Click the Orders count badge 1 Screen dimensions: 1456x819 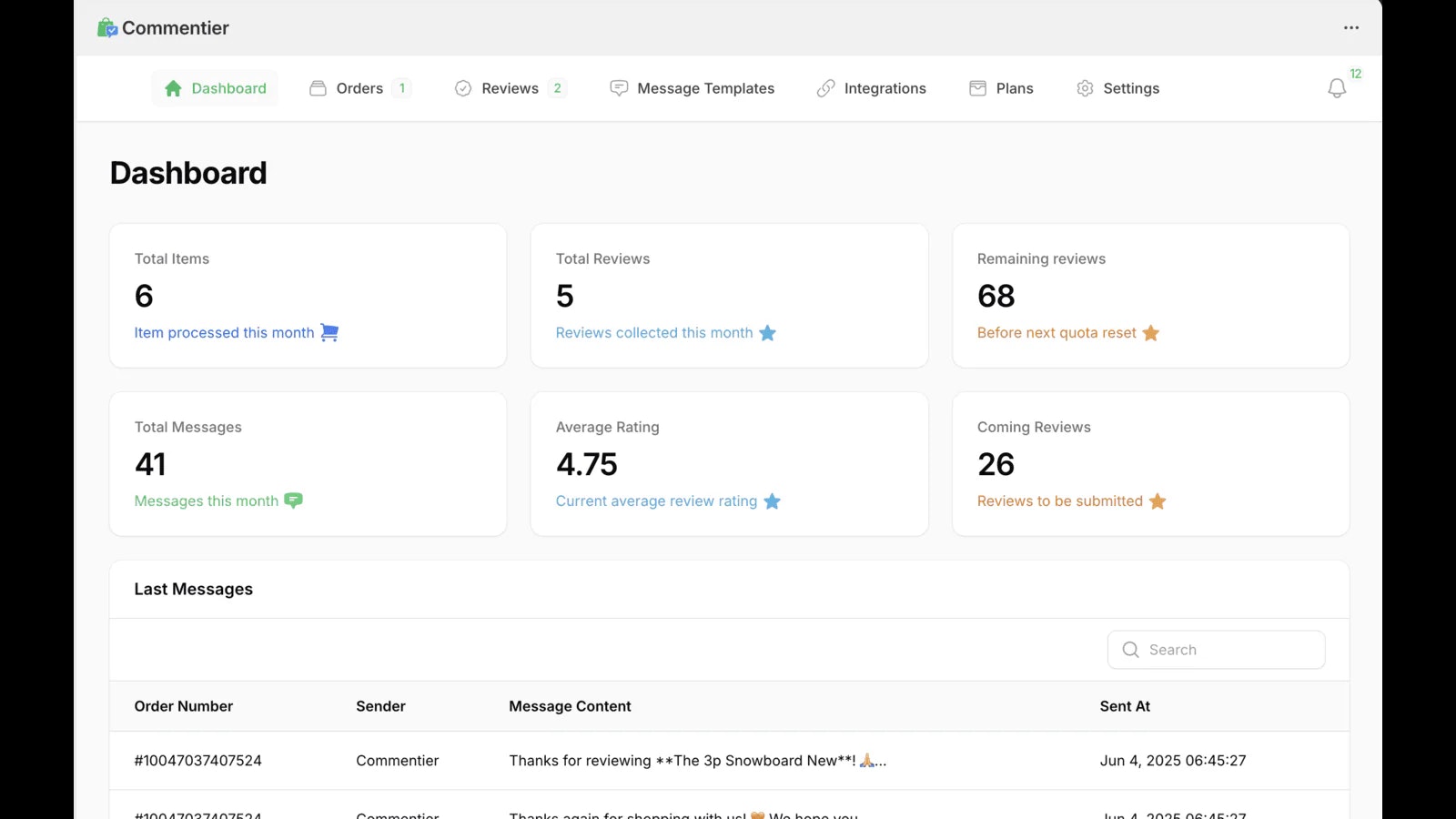402,88
